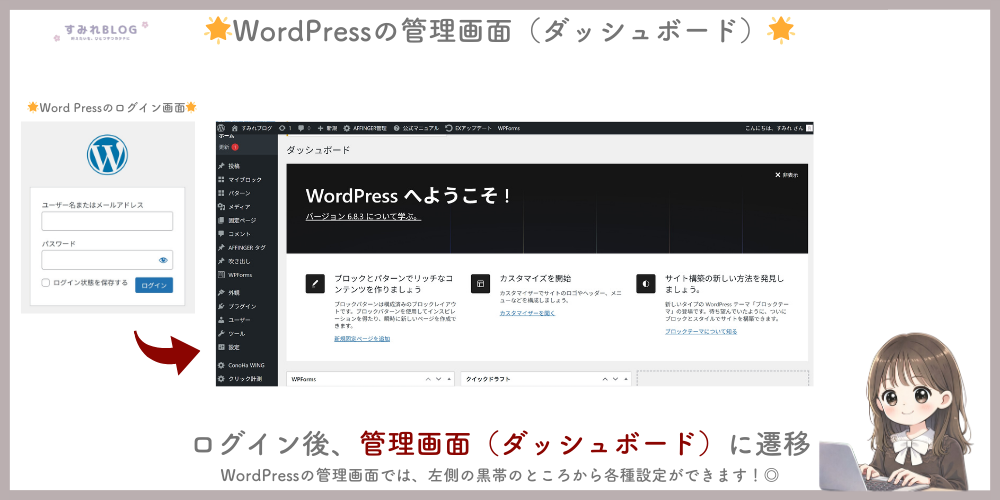Click the WordPress logo in the admin bar
1000x500 pixels.
221,128
